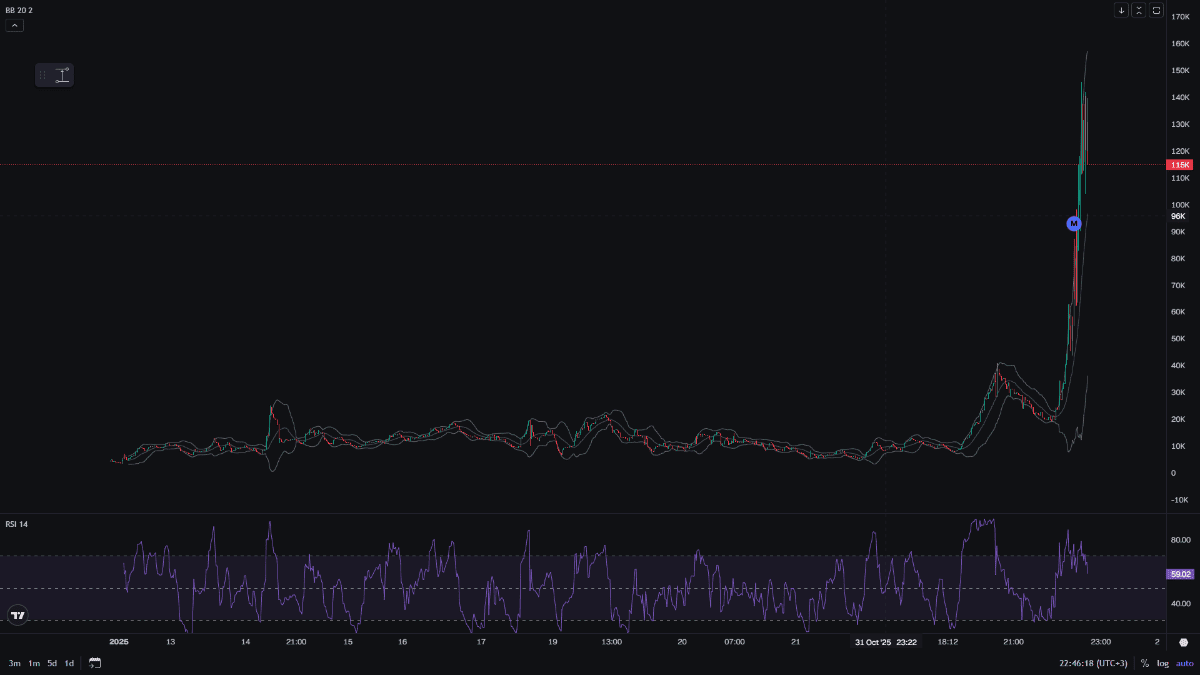Toggle percent scale mode
The image size is (1200, 675).
click(x=1145, y=663)
